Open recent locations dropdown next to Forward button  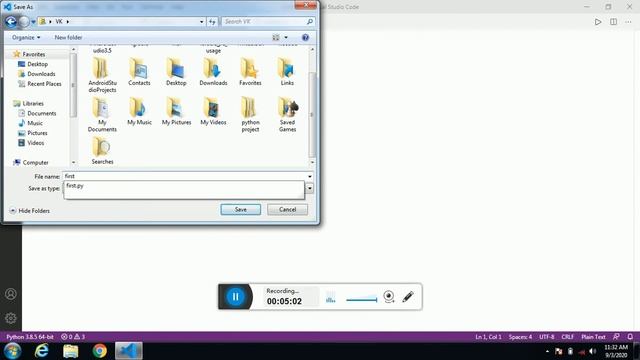[33, 22]
